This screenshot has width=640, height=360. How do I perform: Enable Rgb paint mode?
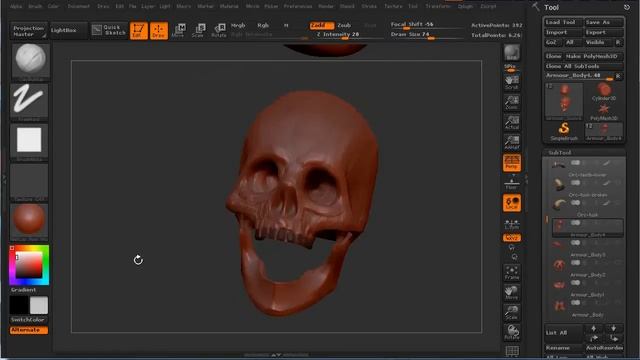pos(263,25)
